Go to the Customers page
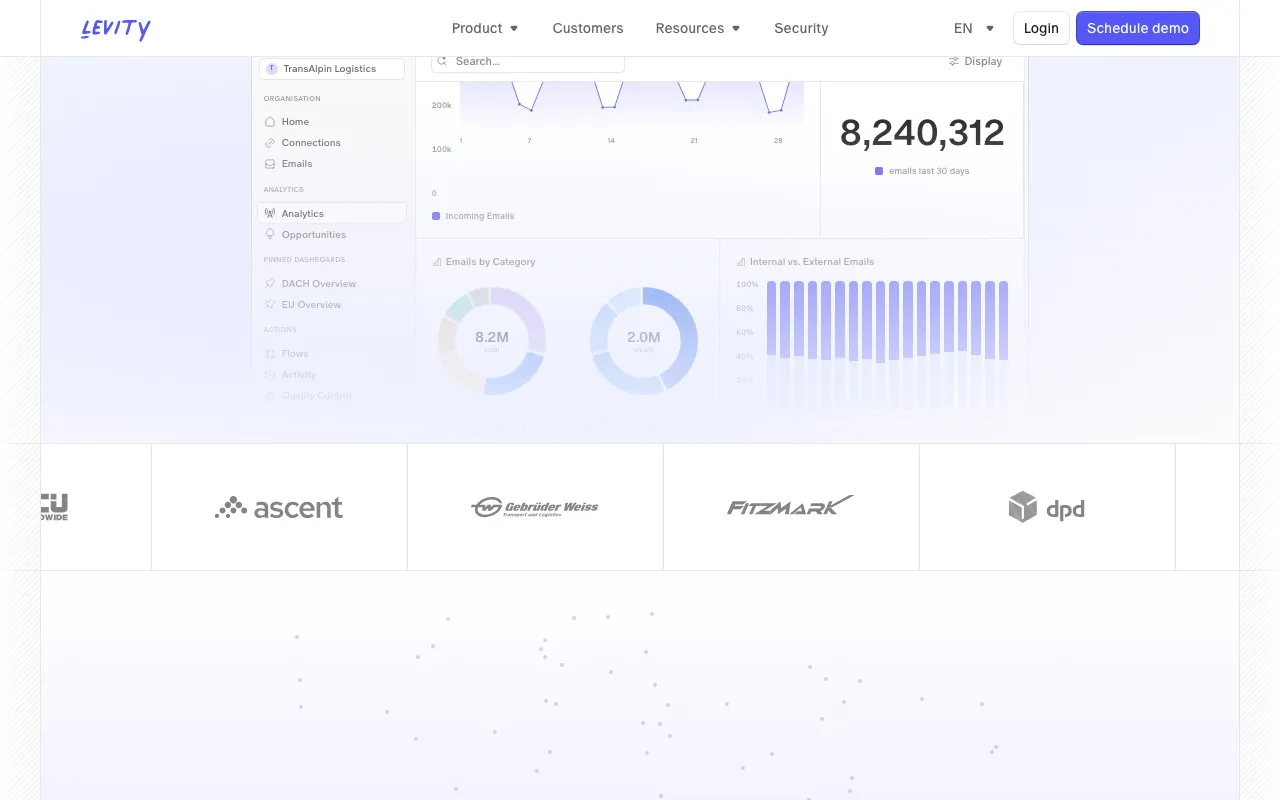The image size is (1280, 800). pyautogui.click(x=588, y=28)
